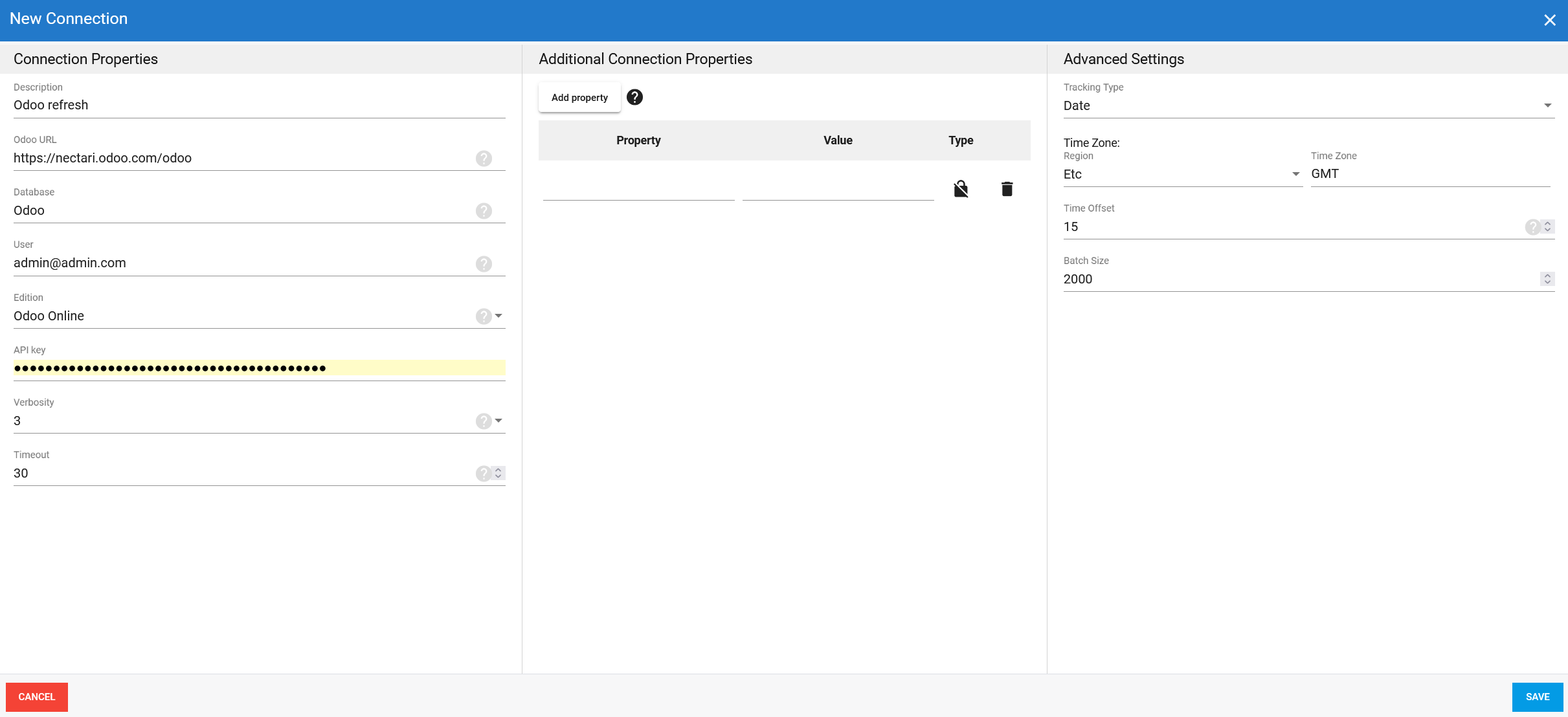
Task: Click the help icon next to Timeout
Action: [484, 473]
